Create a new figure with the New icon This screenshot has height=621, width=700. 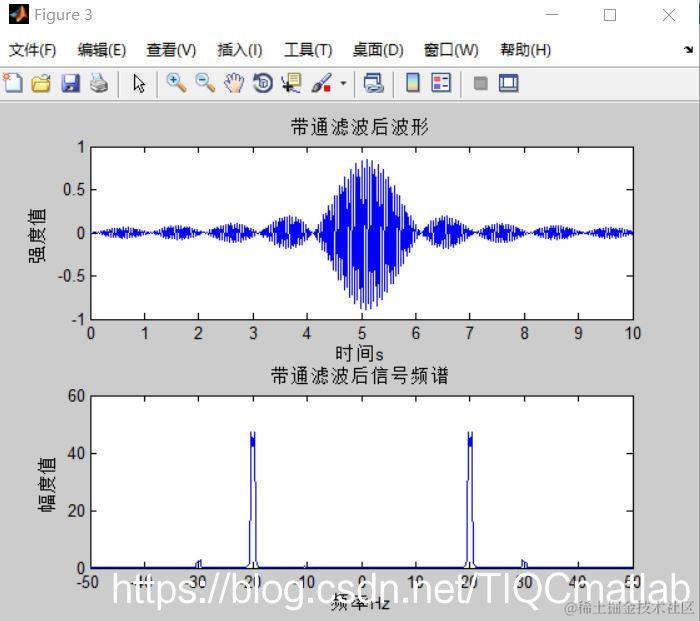[x=13, y=83]
